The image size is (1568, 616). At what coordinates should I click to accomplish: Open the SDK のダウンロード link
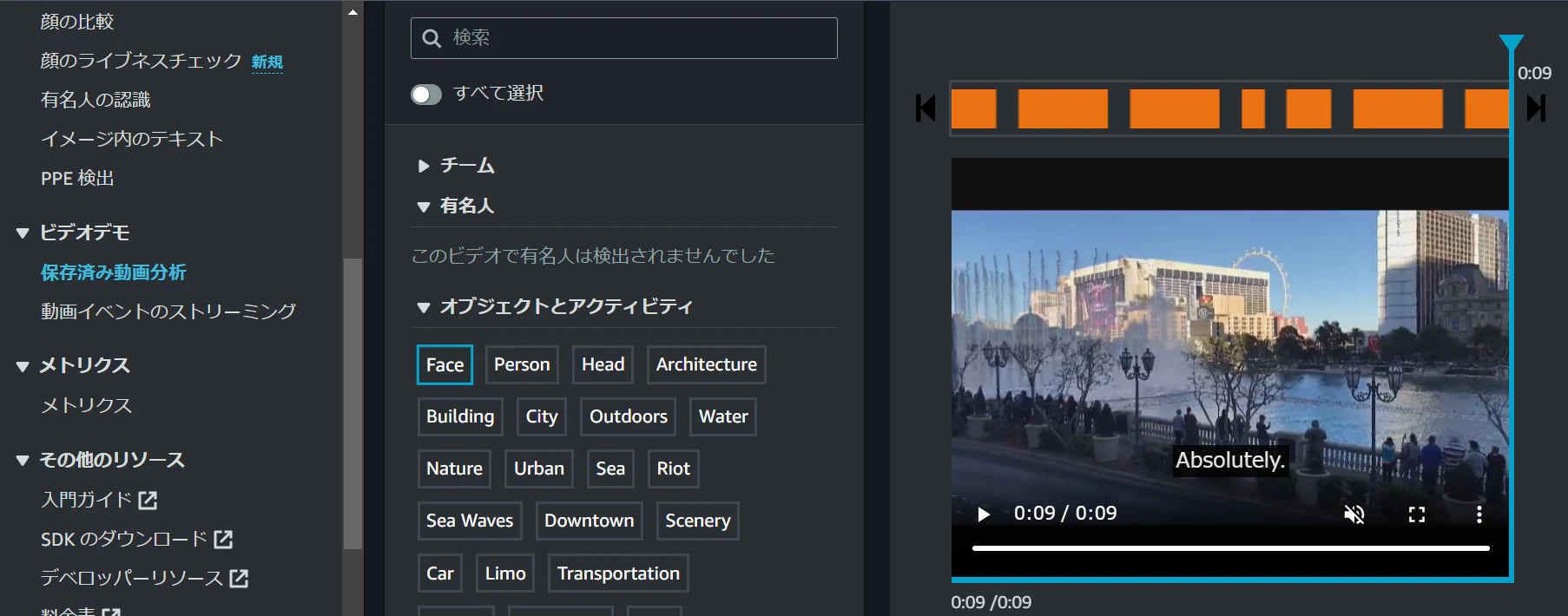124,539
